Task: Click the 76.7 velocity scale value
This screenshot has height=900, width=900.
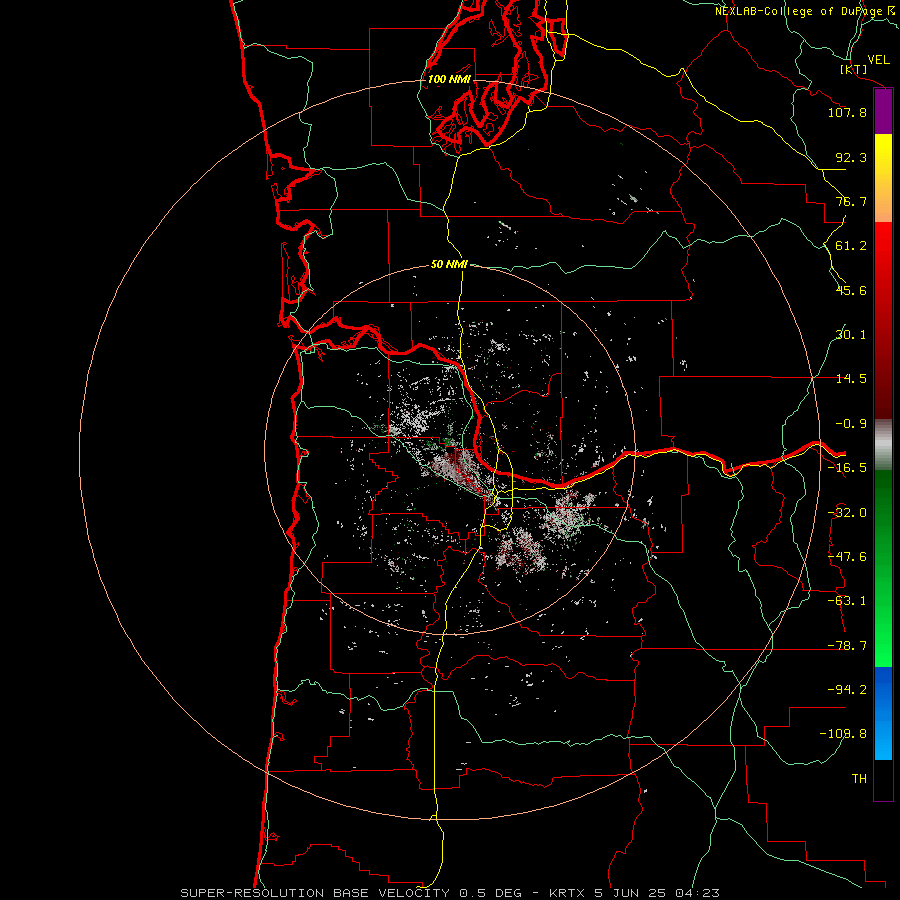Action: tap(851, 201)
